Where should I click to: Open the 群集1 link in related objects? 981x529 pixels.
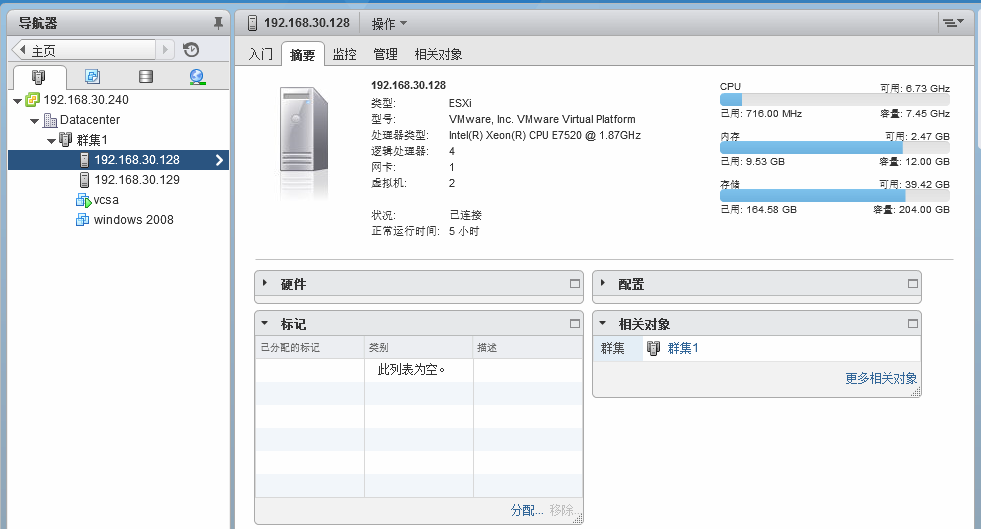[x=683, y=348]
